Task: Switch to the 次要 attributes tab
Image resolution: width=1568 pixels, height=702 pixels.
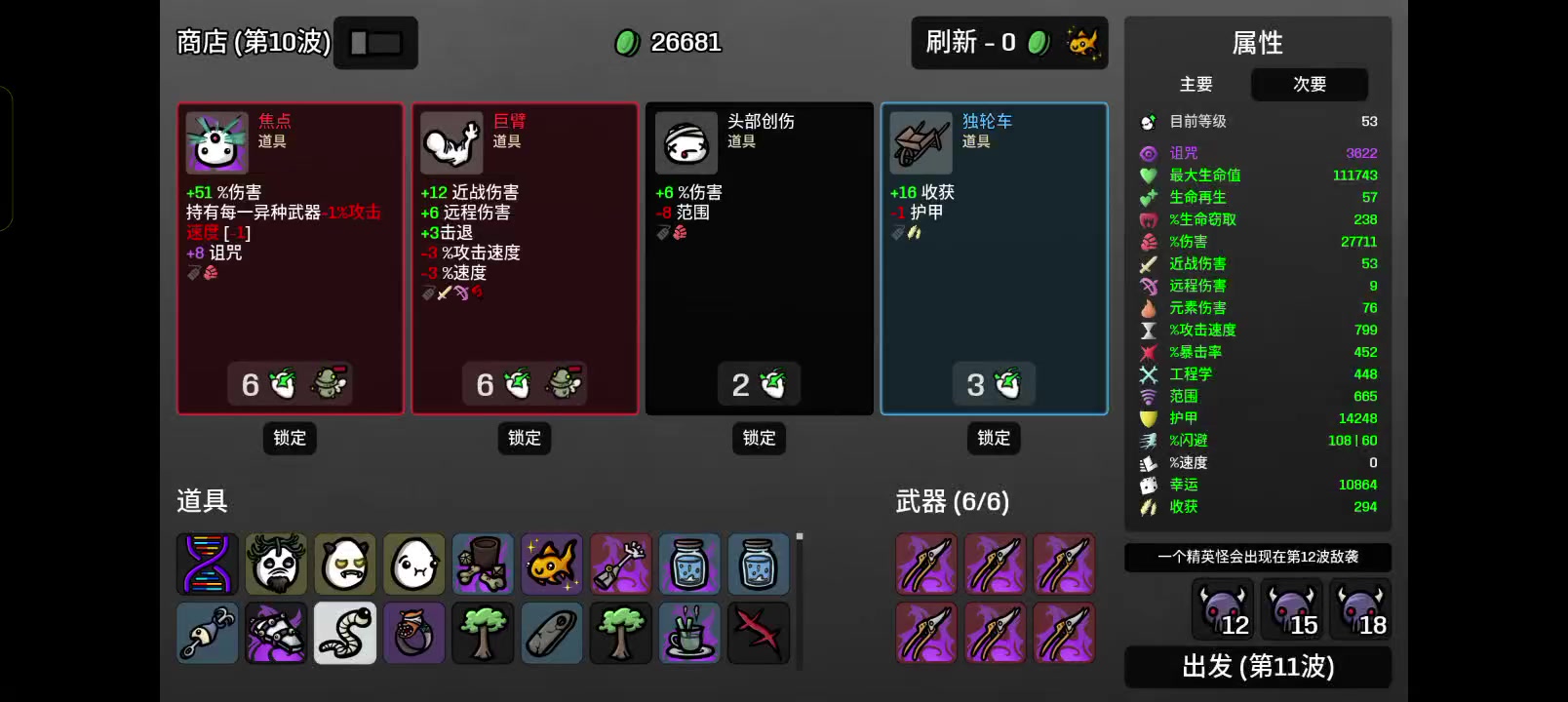Action: point(1310,85)
